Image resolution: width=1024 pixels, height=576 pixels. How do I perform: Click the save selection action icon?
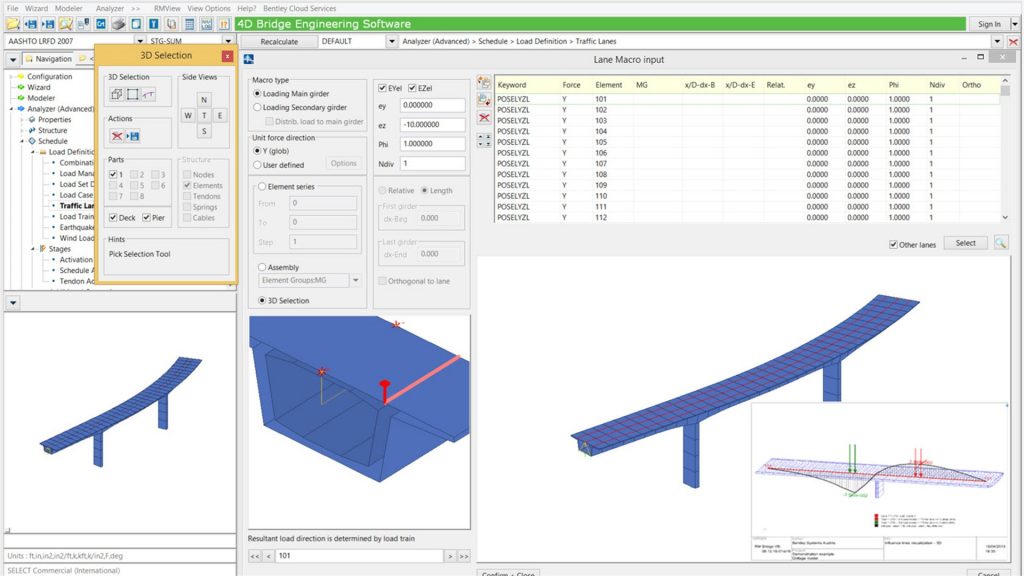point(133,136)
